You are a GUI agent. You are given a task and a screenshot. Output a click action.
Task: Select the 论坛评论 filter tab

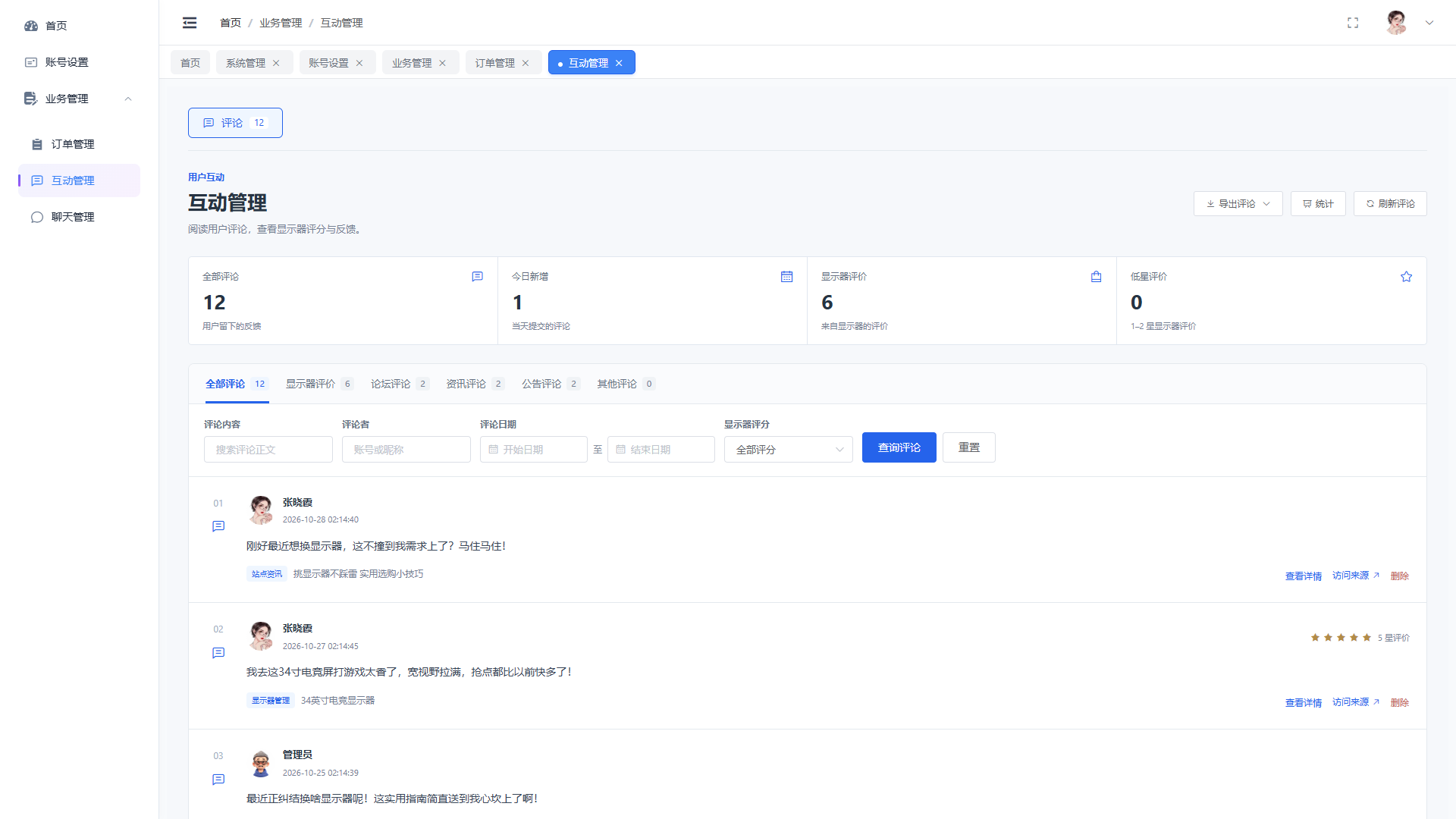coord(400,384)
